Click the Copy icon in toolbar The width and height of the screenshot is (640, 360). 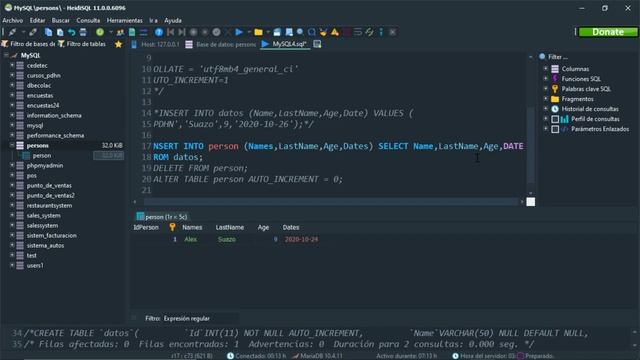click(x=48, y=32)
